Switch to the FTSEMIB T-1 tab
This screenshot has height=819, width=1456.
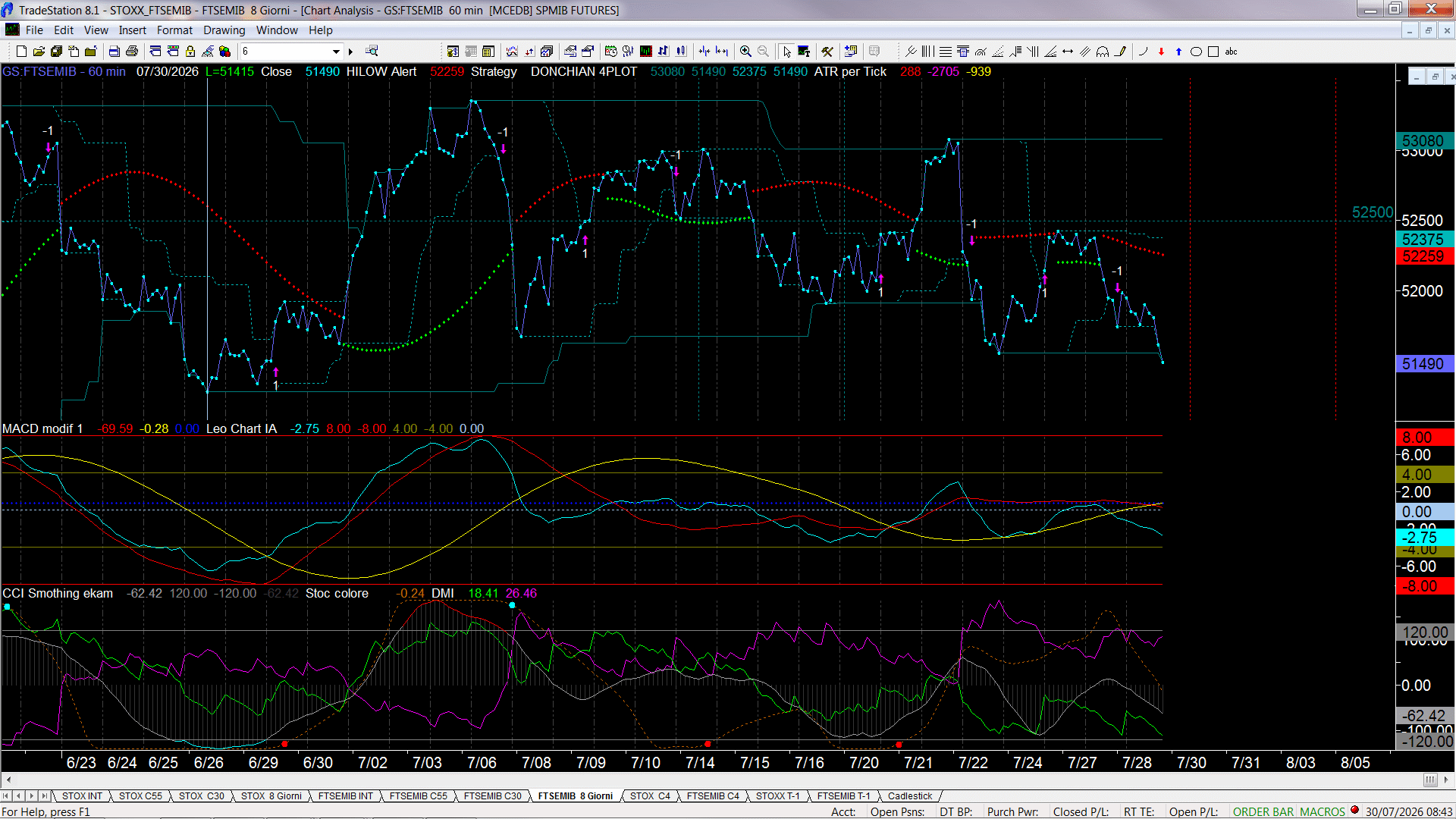click(844, 796)
